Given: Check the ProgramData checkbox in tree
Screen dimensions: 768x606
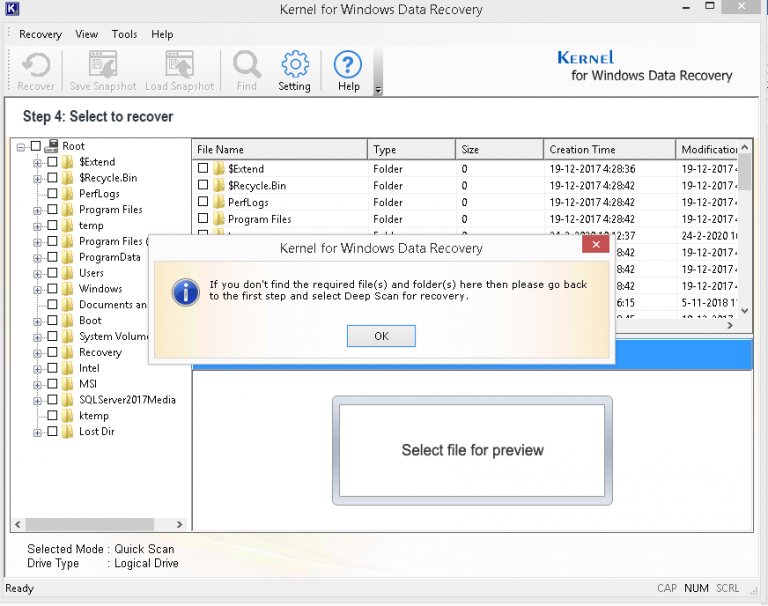Looking at the screenshot, I should pos(52,257).
